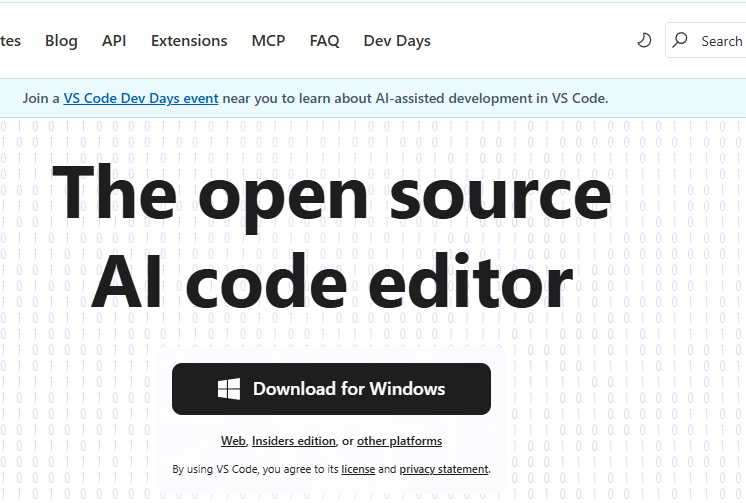Navigate to Dev Days in the header
The height and width of the screenshot is (503, 746).
(x=397, y=41)
